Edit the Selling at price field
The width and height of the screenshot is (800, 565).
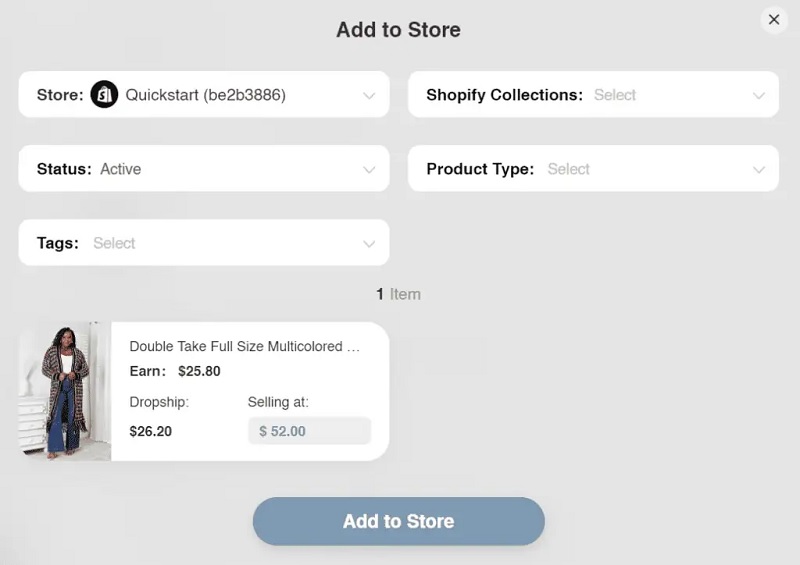pyautogui.click(x=309, y=431)
